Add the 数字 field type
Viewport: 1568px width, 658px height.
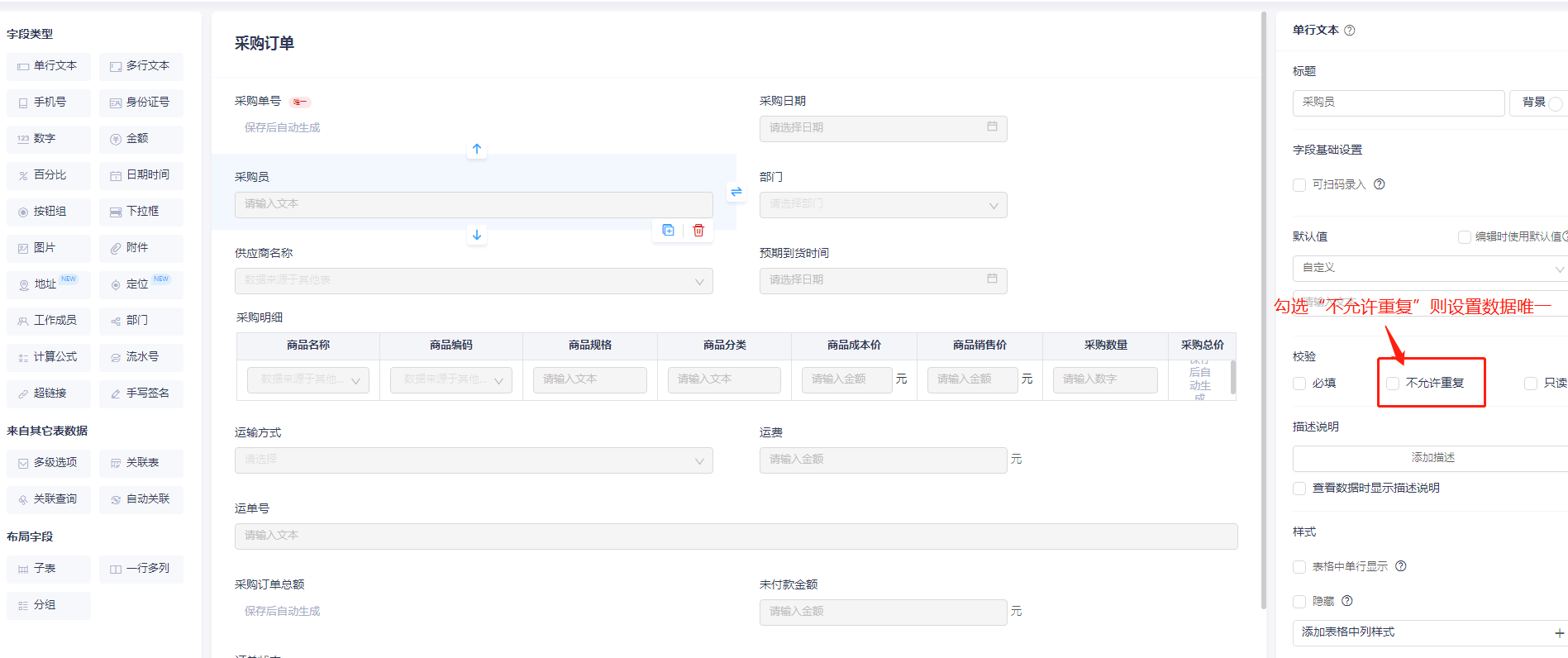click(x=49, y=139)
